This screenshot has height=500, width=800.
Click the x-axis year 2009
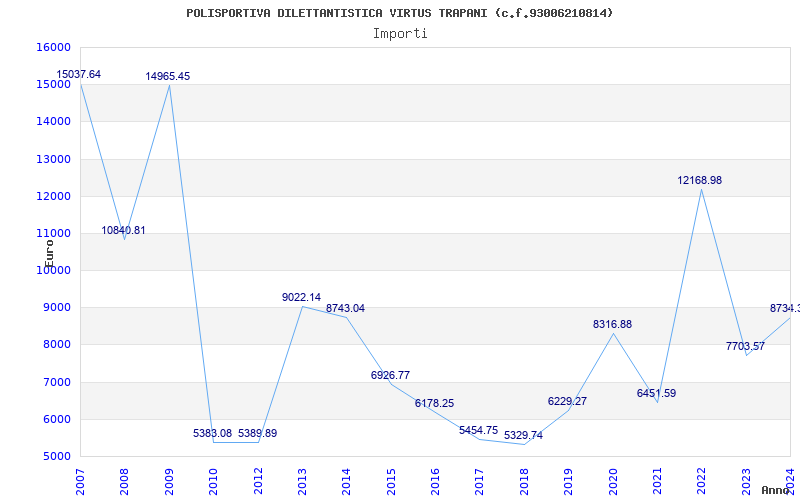(x=169, y=482)
